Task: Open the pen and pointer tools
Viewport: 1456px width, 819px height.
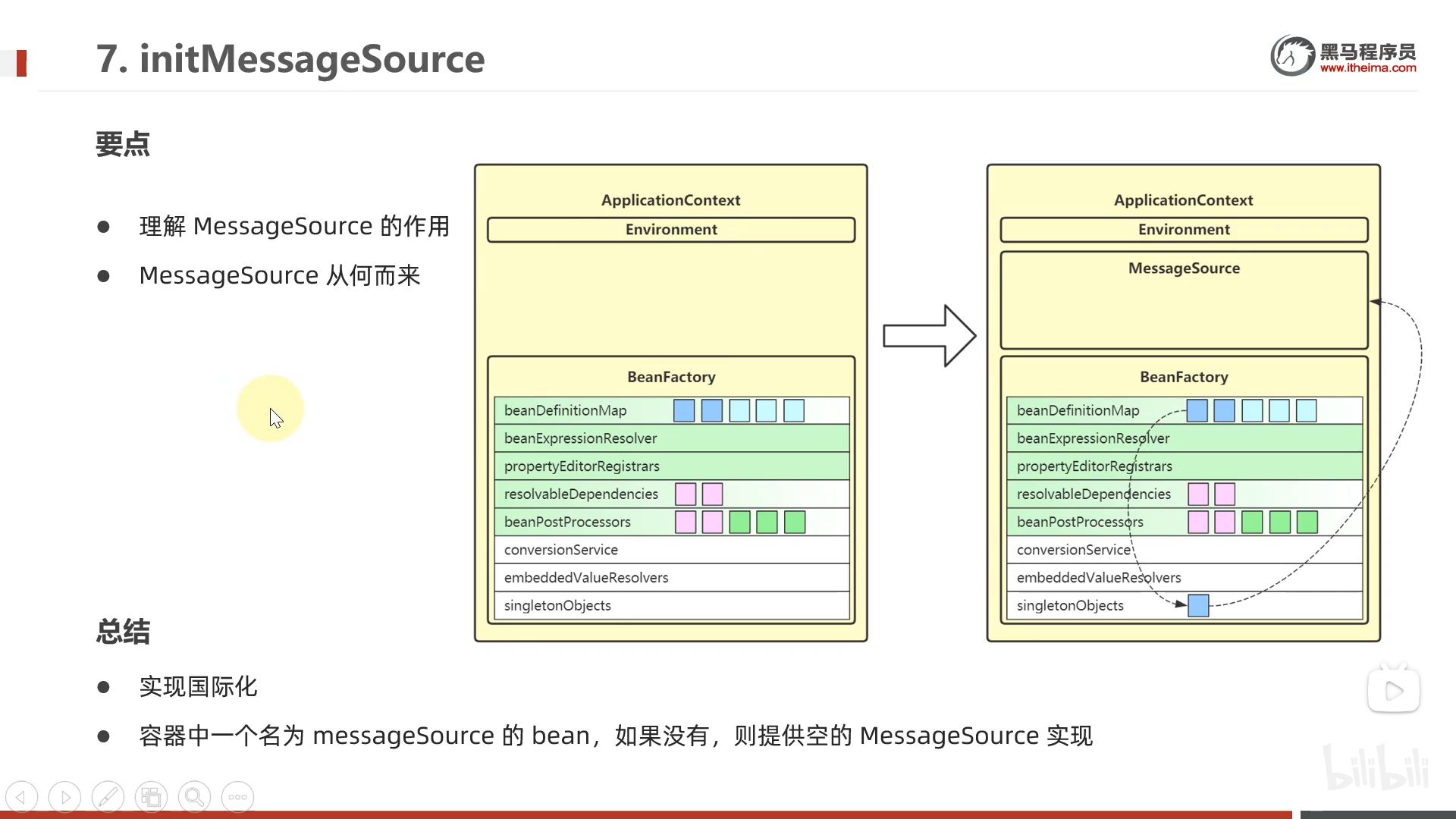Action: (x=108, y=797)
